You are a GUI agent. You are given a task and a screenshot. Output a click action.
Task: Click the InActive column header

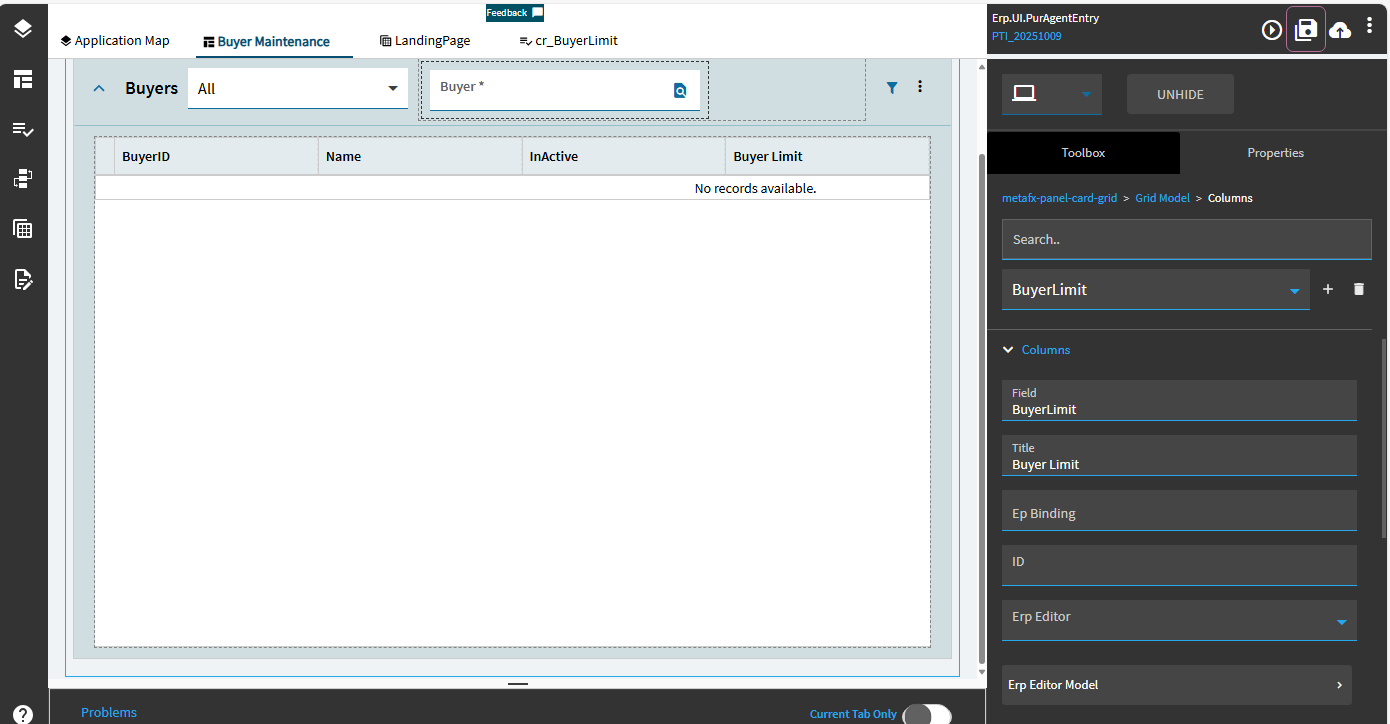click(624, 157)
